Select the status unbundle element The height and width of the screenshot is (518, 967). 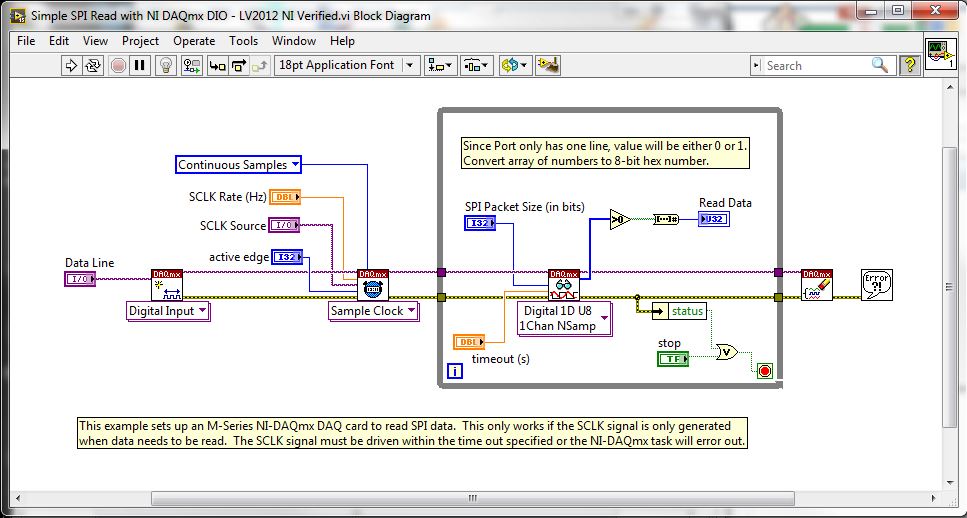679,311
